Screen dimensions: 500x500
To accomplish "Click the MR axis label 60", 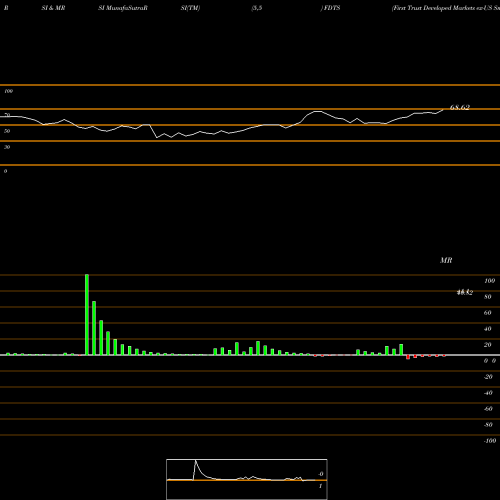I will point(488,313).
